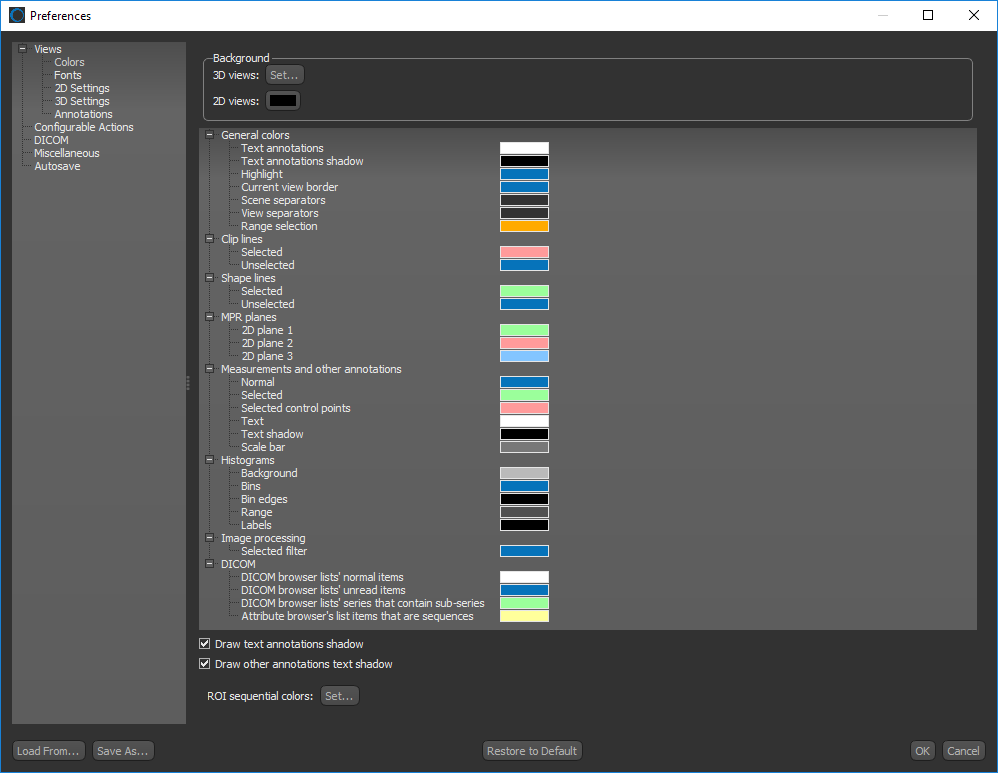Collapse the Histograms section
This screenshot has height=773, width=998.
coord(210,460)
